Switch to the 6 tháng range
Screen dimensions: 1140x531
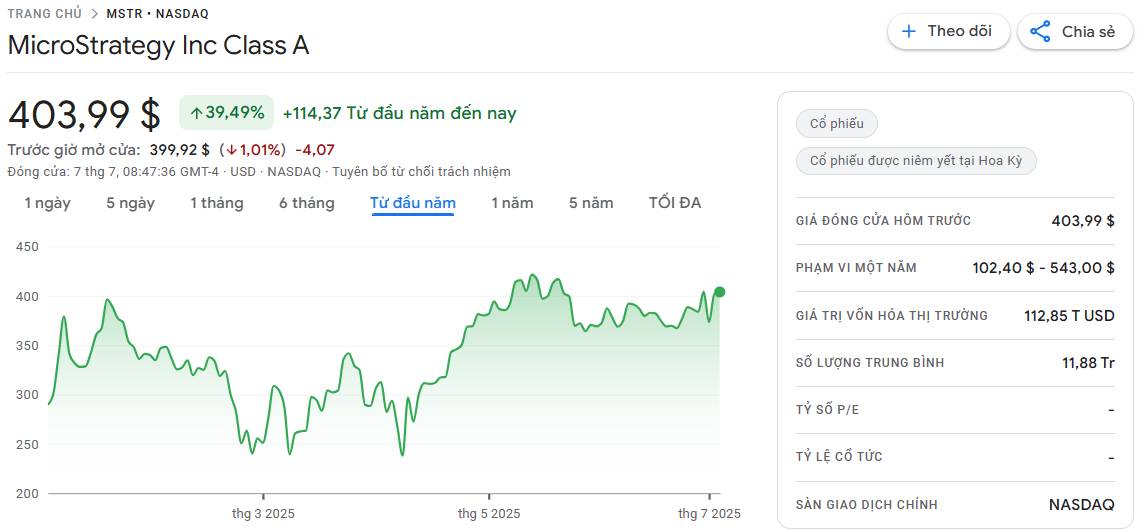[307, 203]
